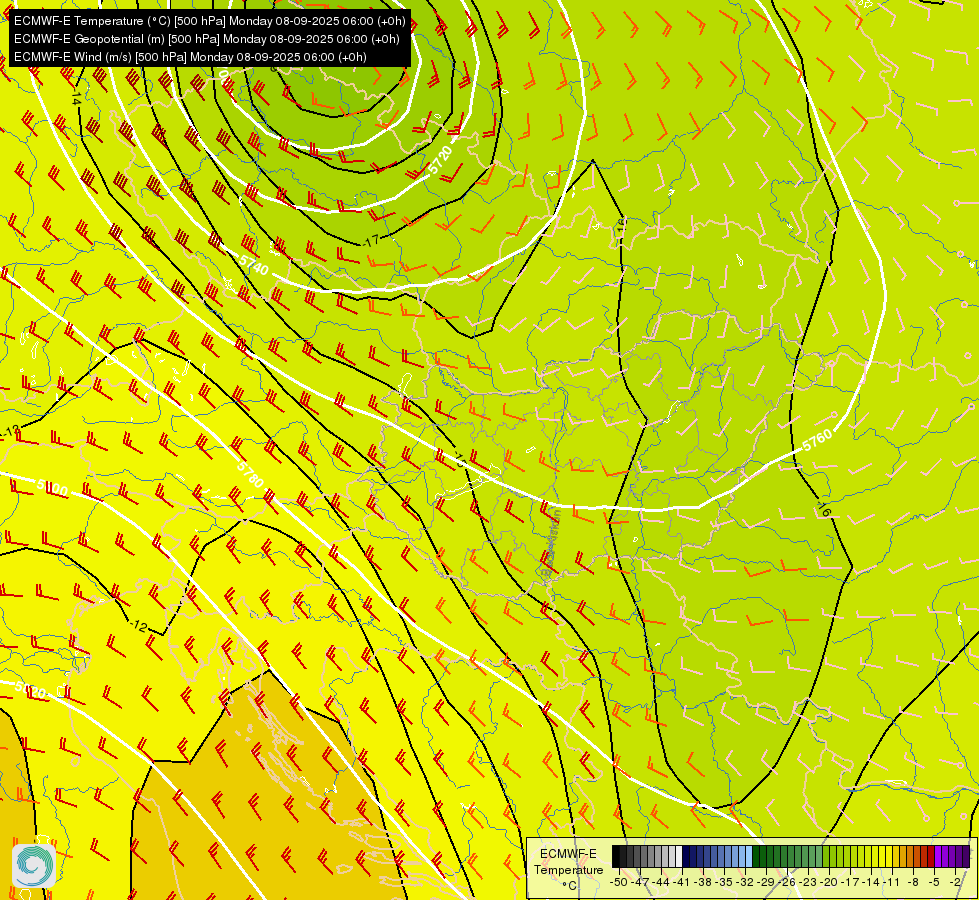Click the -41 legend value

tap(682, 882)
